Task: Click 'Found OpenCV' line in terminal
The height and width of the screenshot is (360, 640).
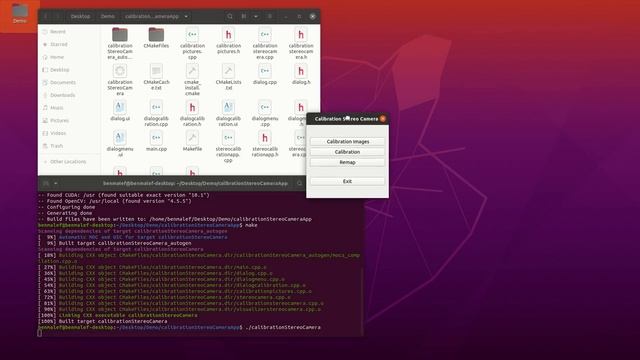Action: tap(115, 201)
